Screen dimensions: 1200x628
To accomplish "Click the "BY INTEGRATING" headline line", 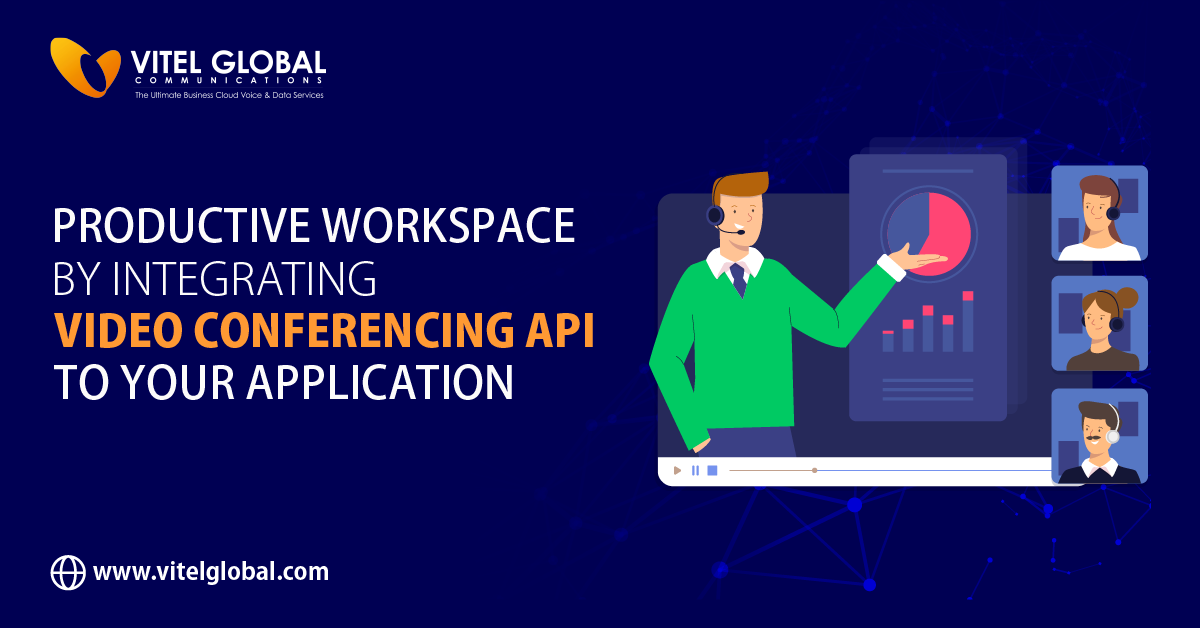I will point(215,280).
